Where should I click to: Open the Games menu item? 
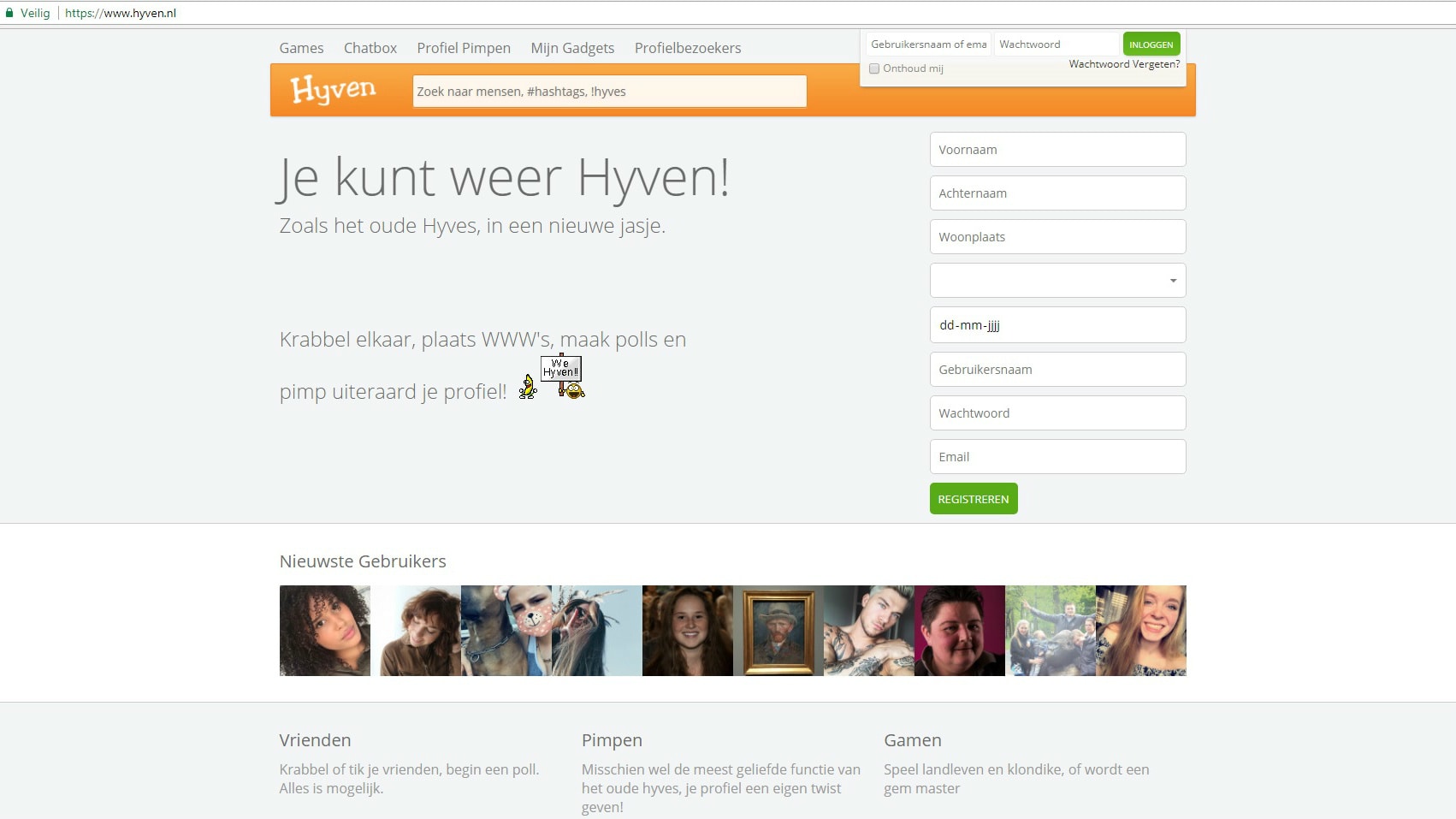tap(301, 48)
